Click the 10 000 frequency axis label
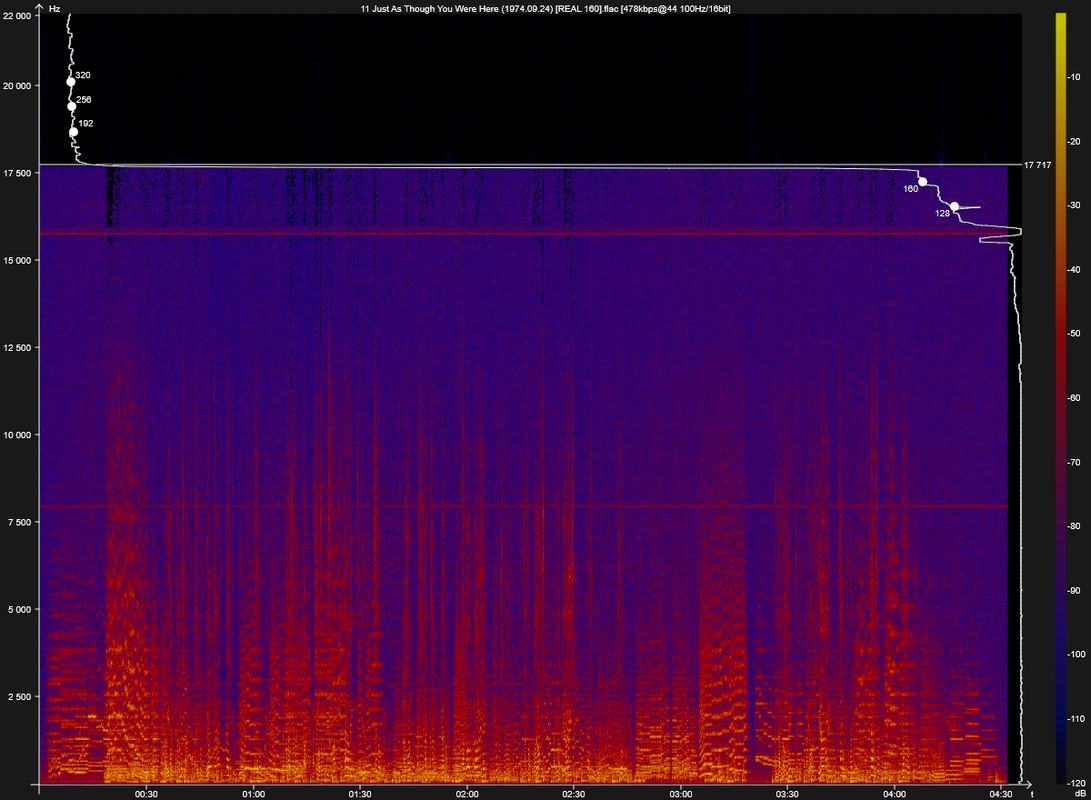 (x=17, y=435)
